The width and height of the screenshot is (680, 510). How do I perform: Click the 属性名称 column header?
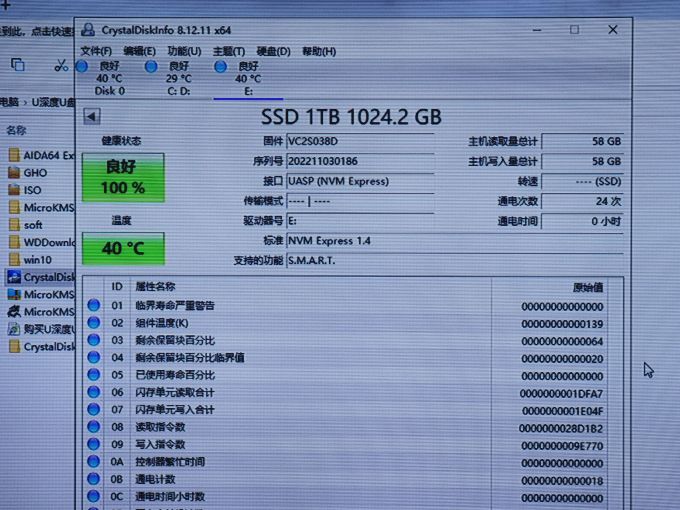(x=155, y=287)
